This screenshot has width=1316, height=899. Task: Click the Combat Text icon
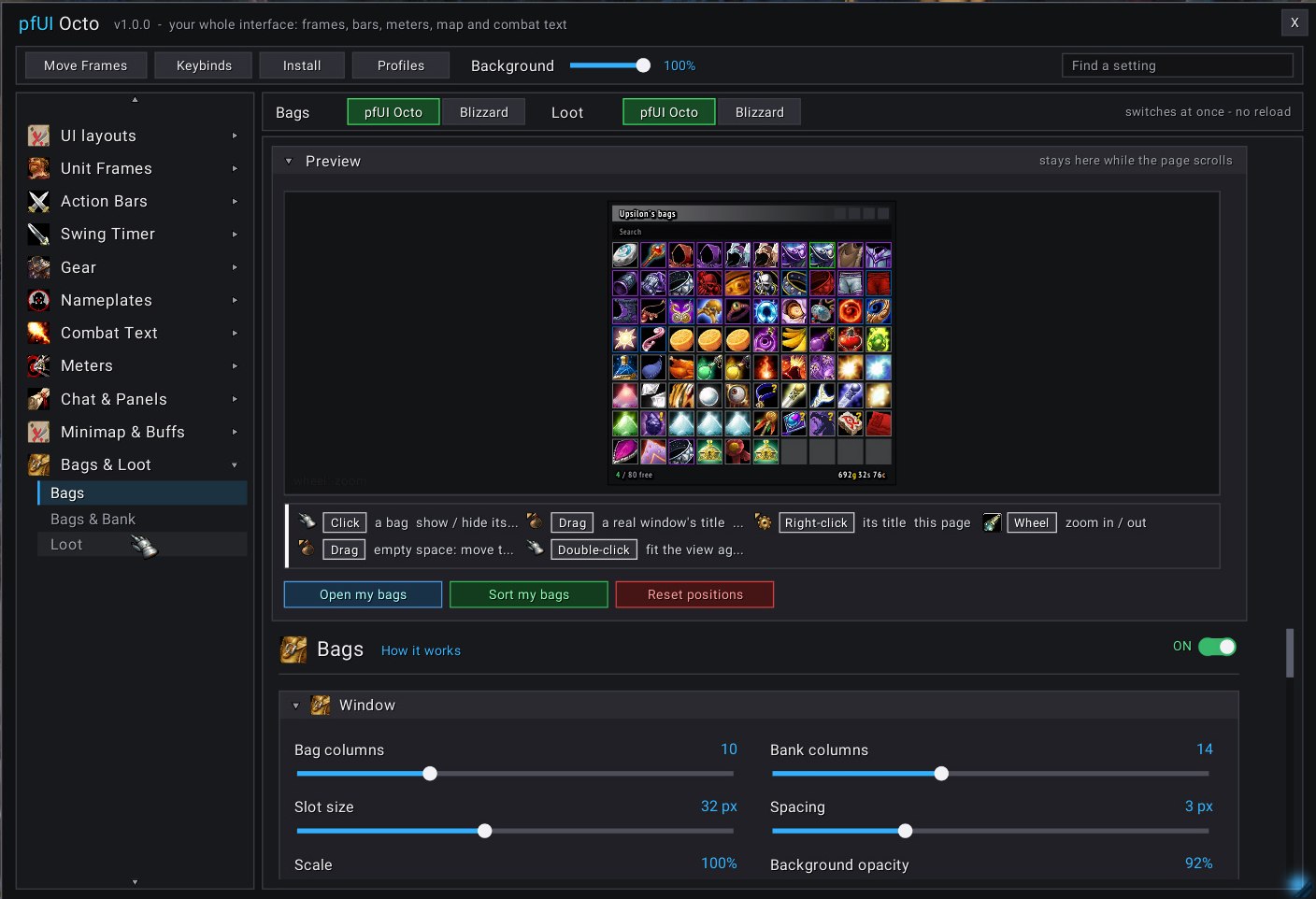tap(38, 333)
